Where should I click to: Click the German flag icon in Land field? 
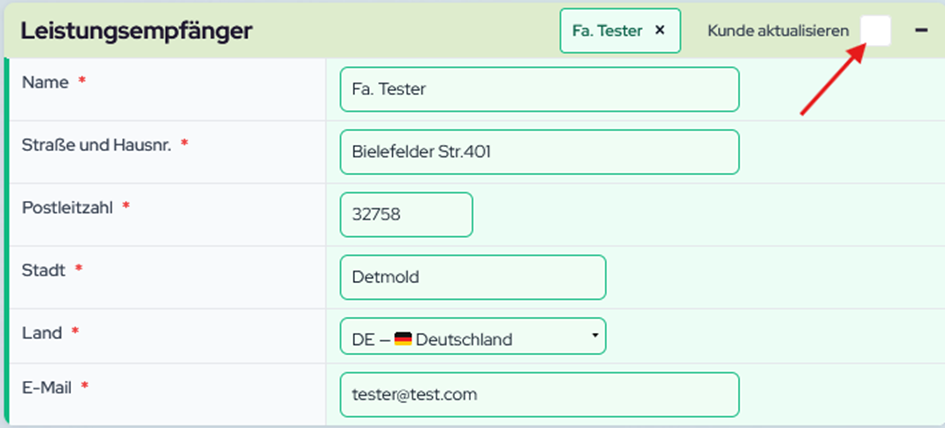click(403, 339)
